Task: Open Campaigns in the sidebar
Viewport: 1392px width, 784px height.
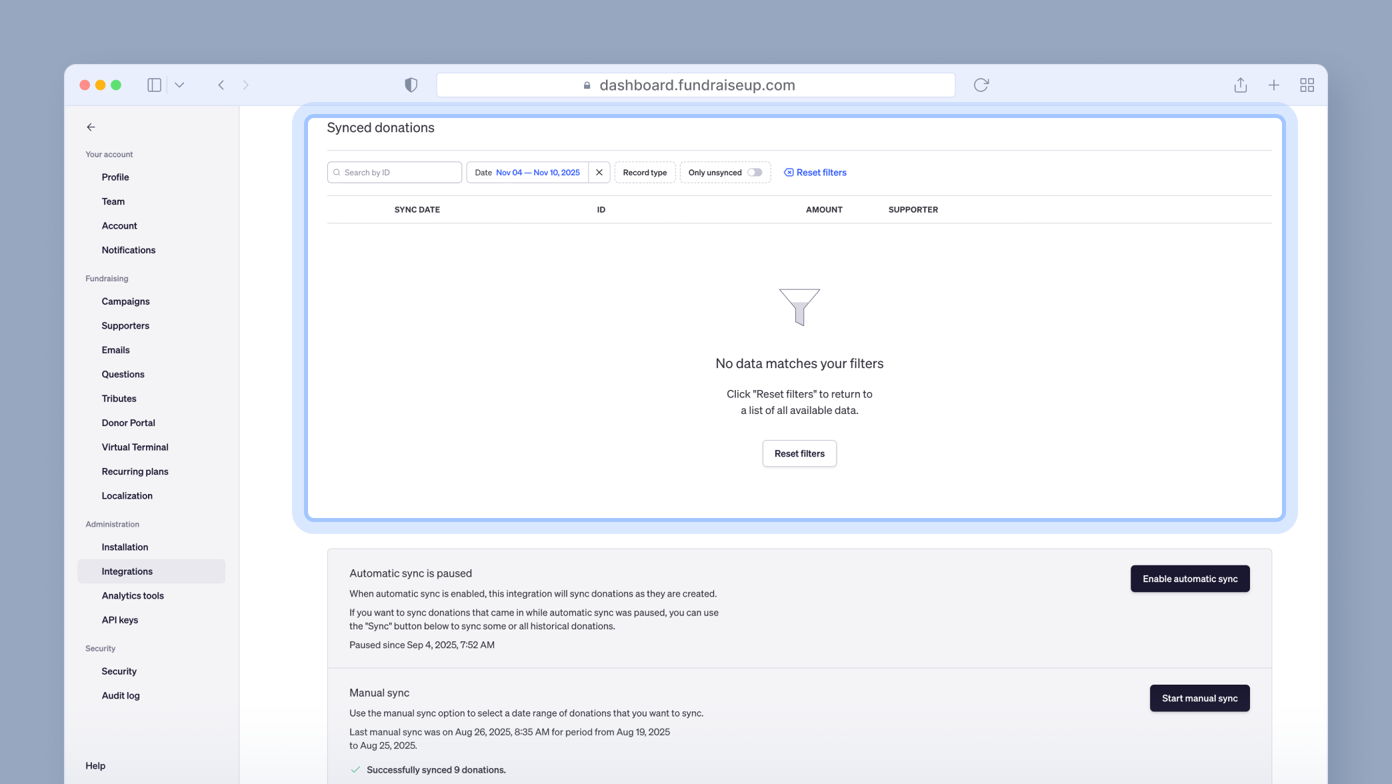Action: pyautogui.click(x=125, y=301)
